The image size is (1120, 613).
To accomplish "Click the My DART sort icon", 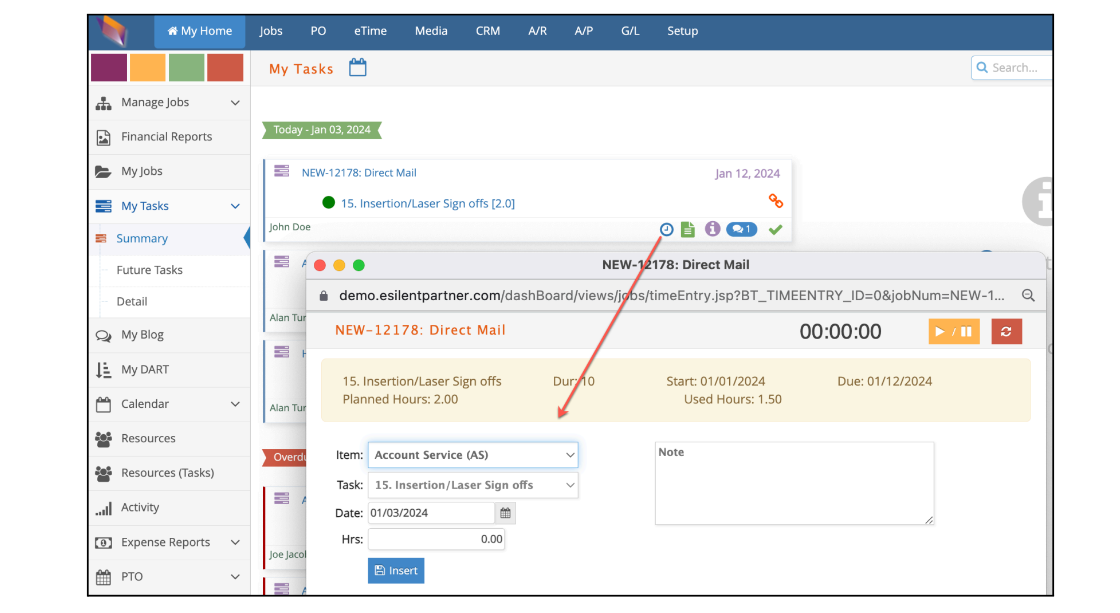I will coord(104,369).
